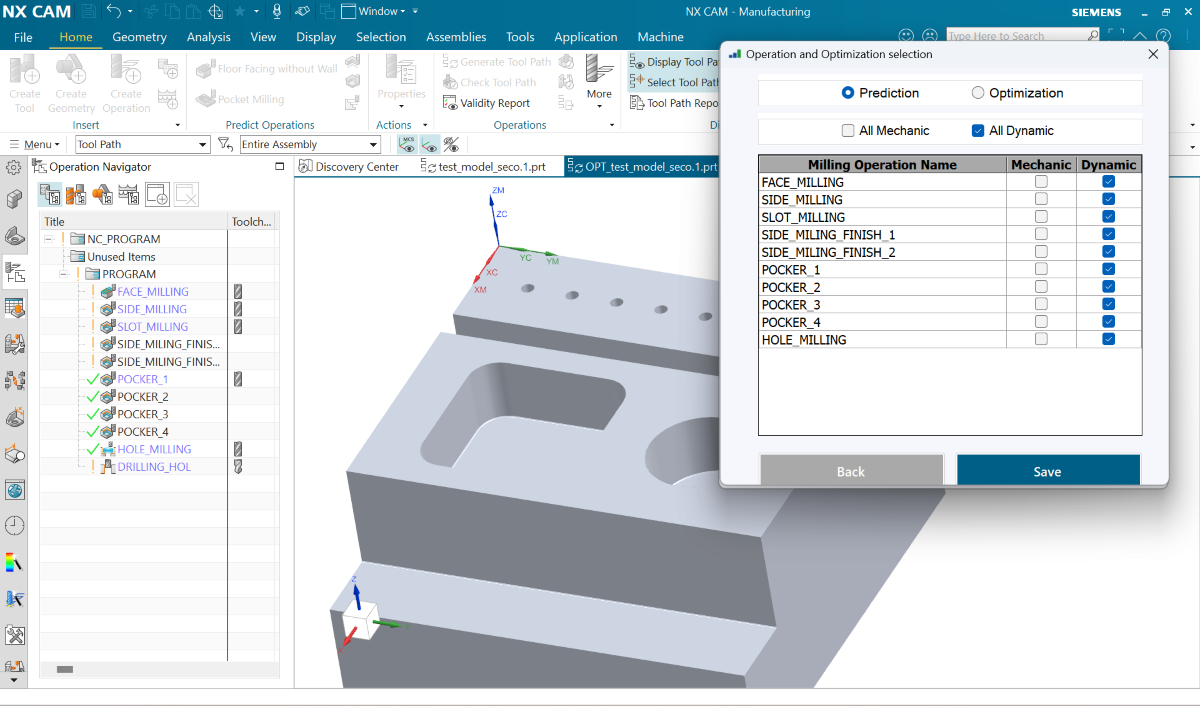Open the rainbow color palette icon in resource bar

14,562
